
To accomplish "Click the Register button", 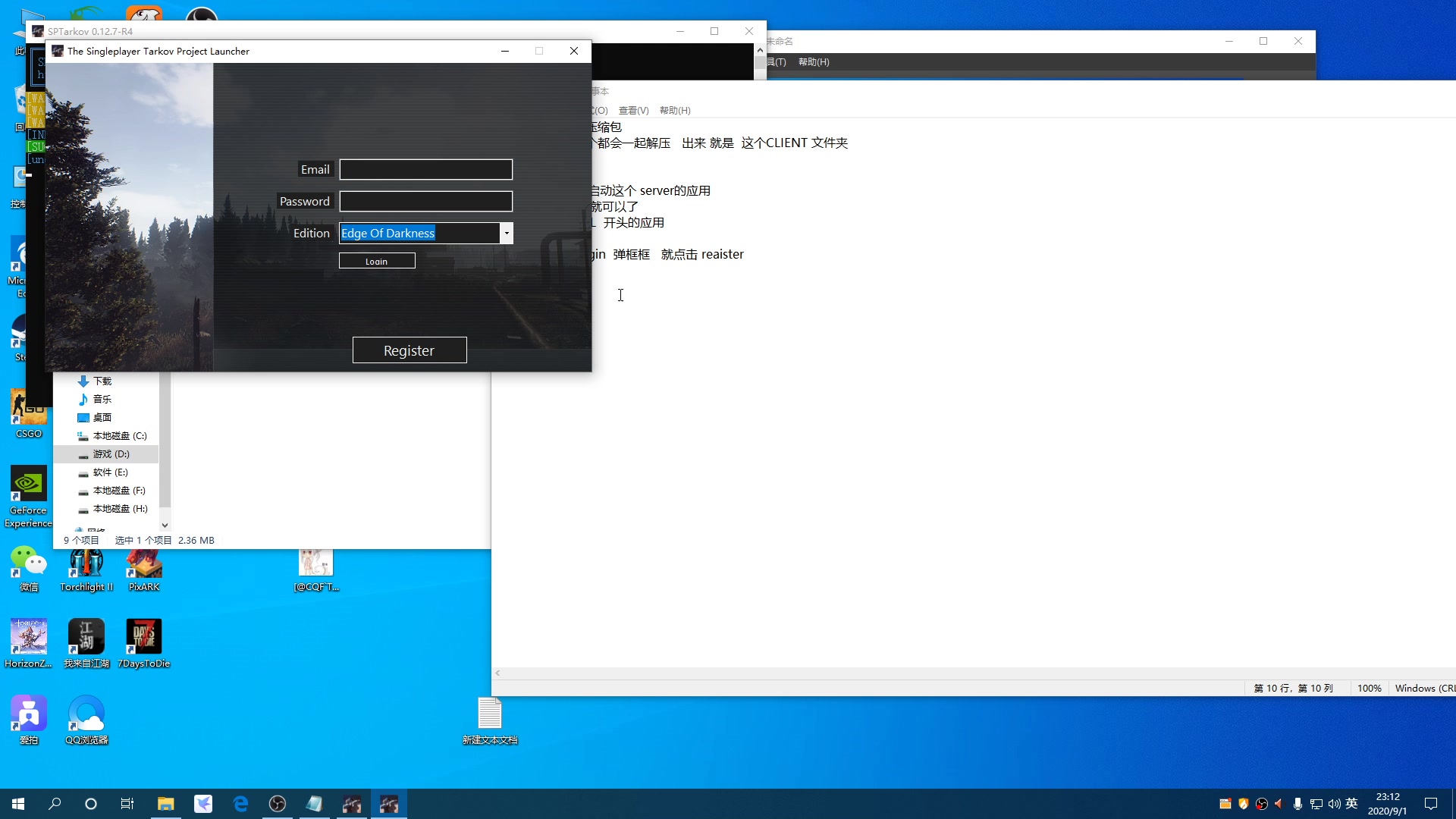I will 409,350.
